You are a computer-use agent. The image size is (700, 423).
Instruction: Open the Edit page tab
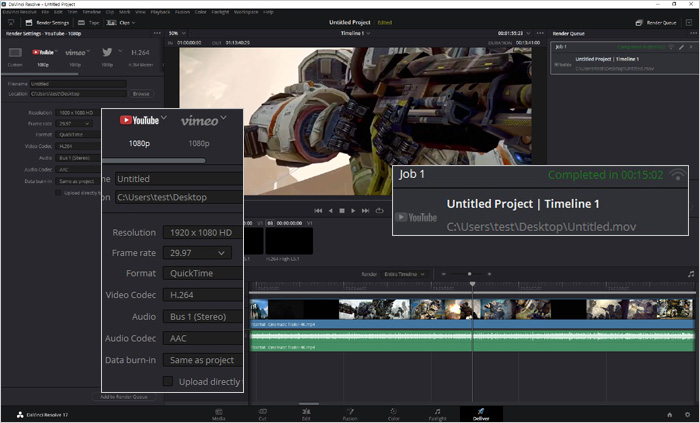click(x=306, y=414)
